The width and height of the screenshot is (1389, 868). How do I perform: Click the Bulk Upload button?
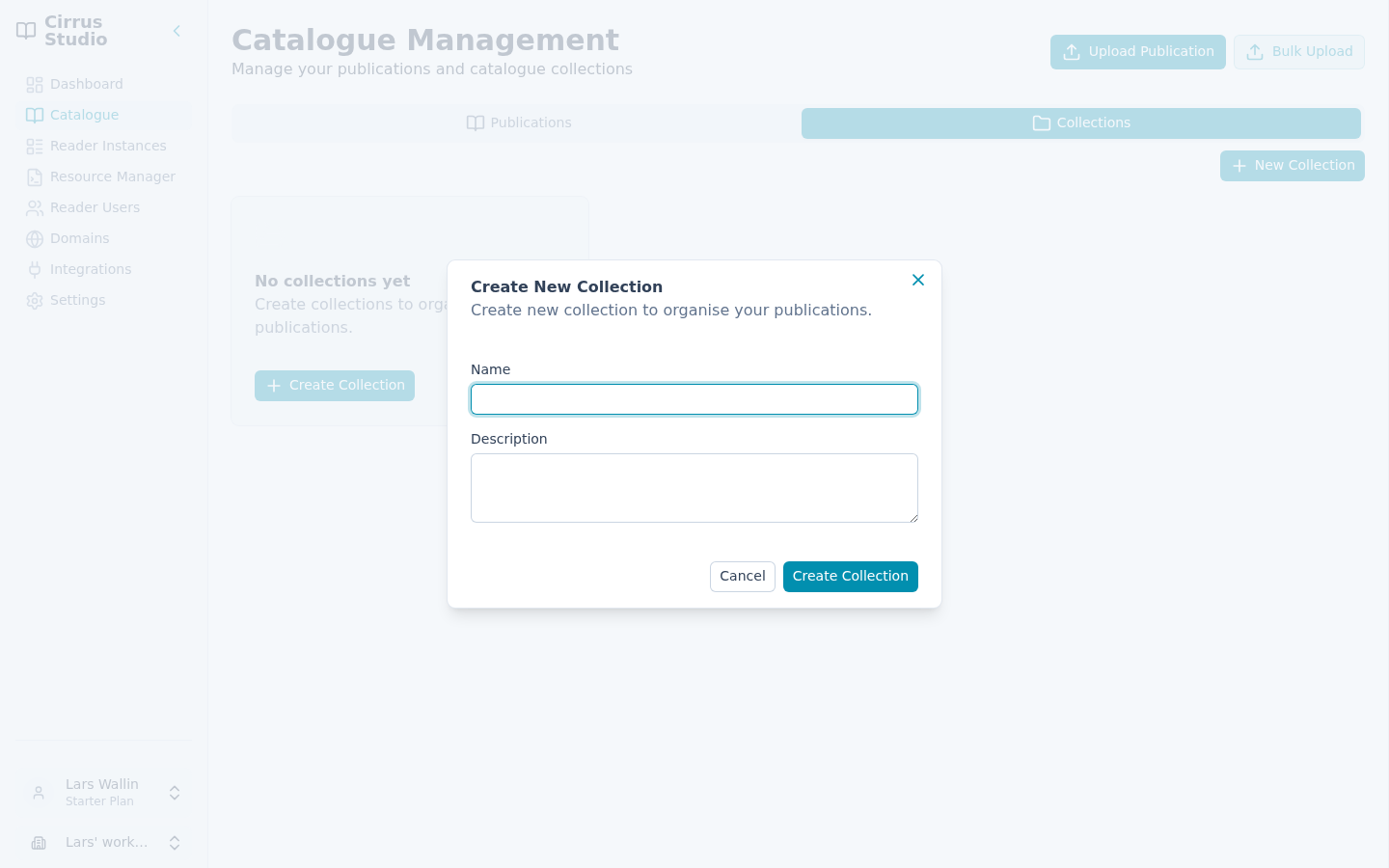click(x=1299, y=52)
